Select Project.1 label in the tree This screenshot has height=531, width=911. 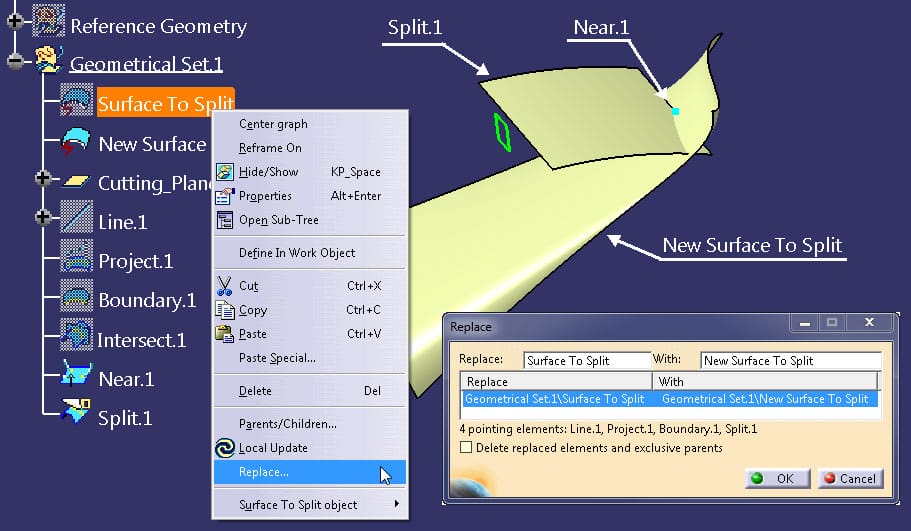pos(136,261)
